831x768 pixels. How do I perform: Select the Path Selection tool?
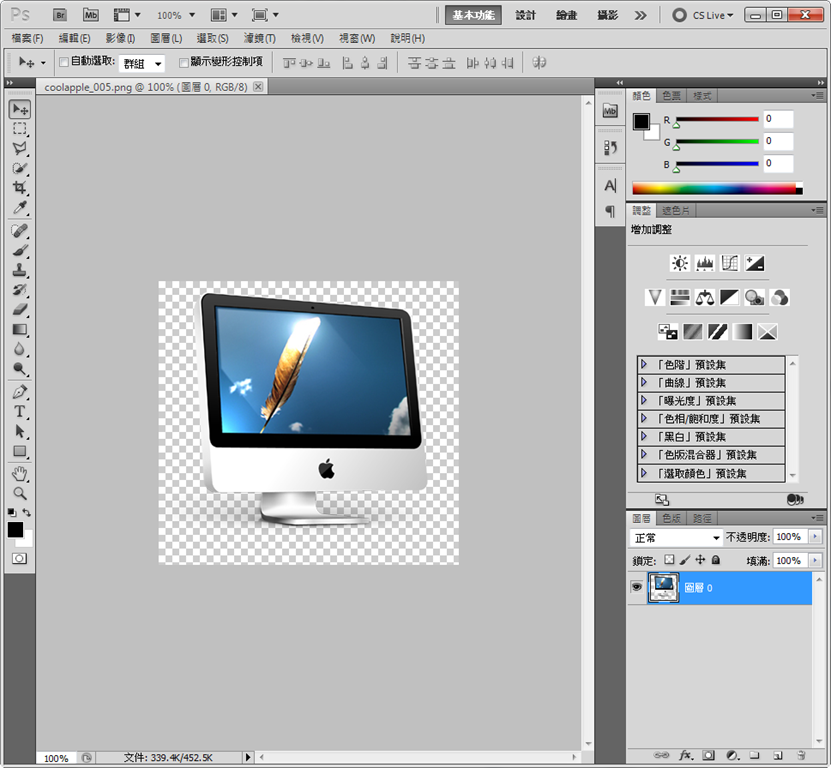[x=20, y=431]
